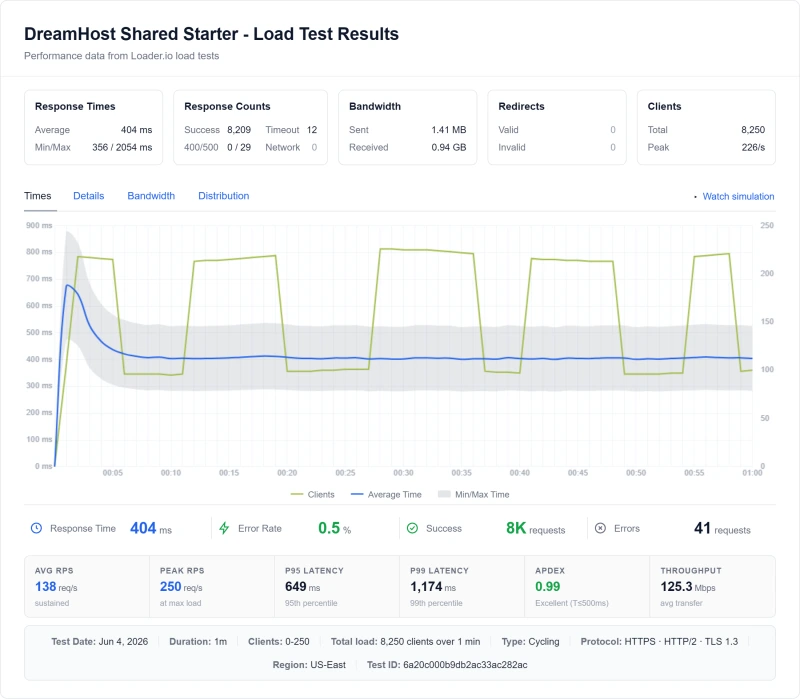Click the Redirects card heading
This screenshot has width=800, height=699.
521,106
